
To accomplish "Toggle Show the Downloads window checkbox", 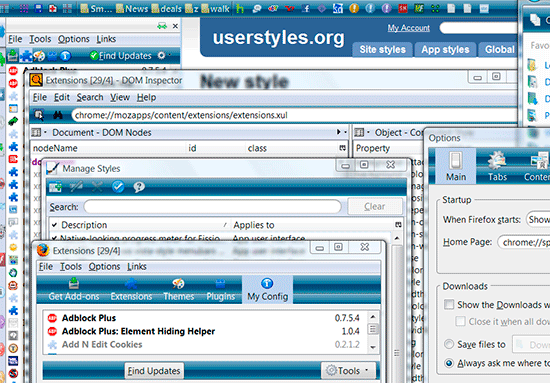I will (449, 304).
